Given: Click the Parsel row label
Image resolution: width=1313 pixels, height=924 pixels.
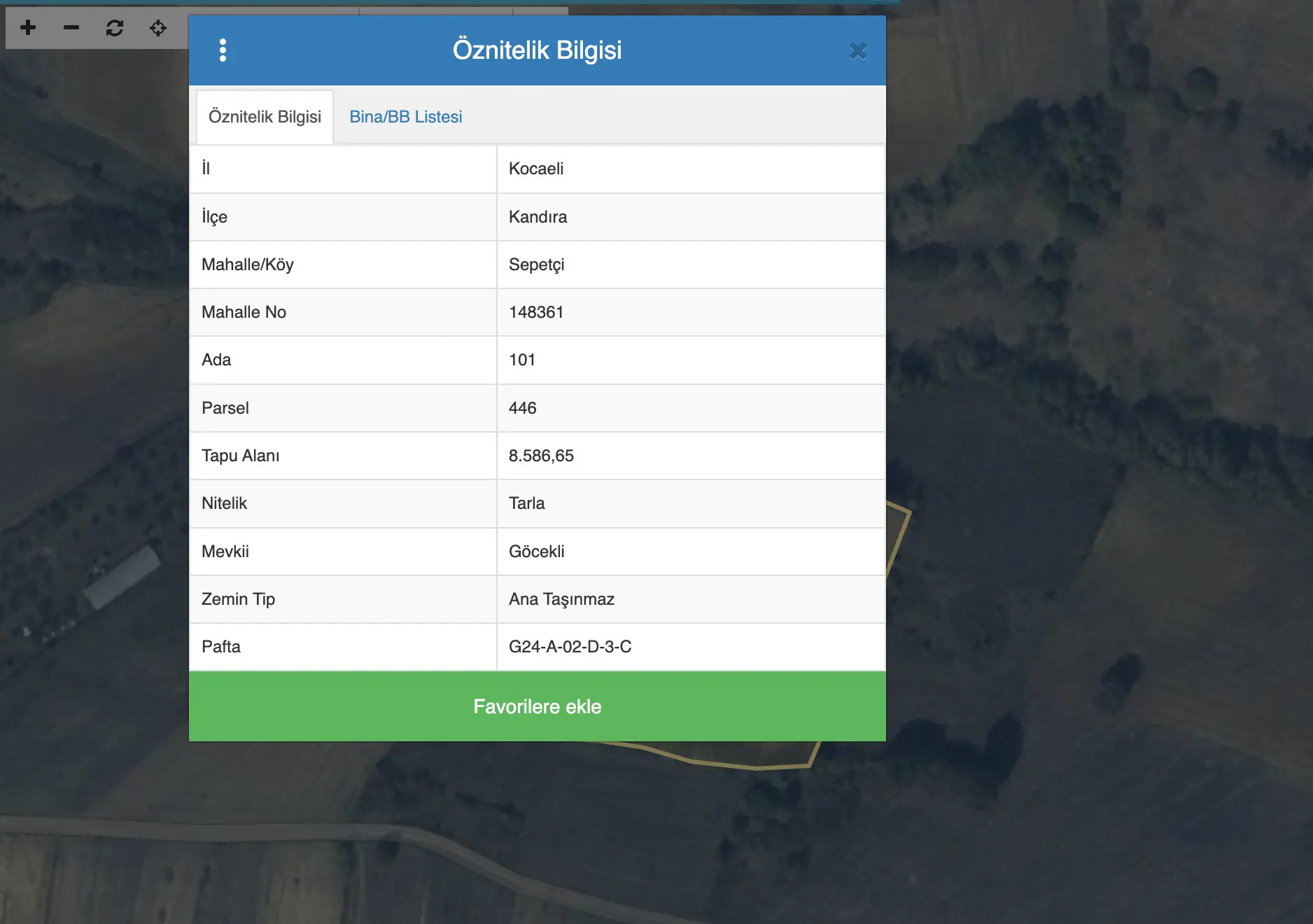Looking at the screenshot, I should pos(225,408).
